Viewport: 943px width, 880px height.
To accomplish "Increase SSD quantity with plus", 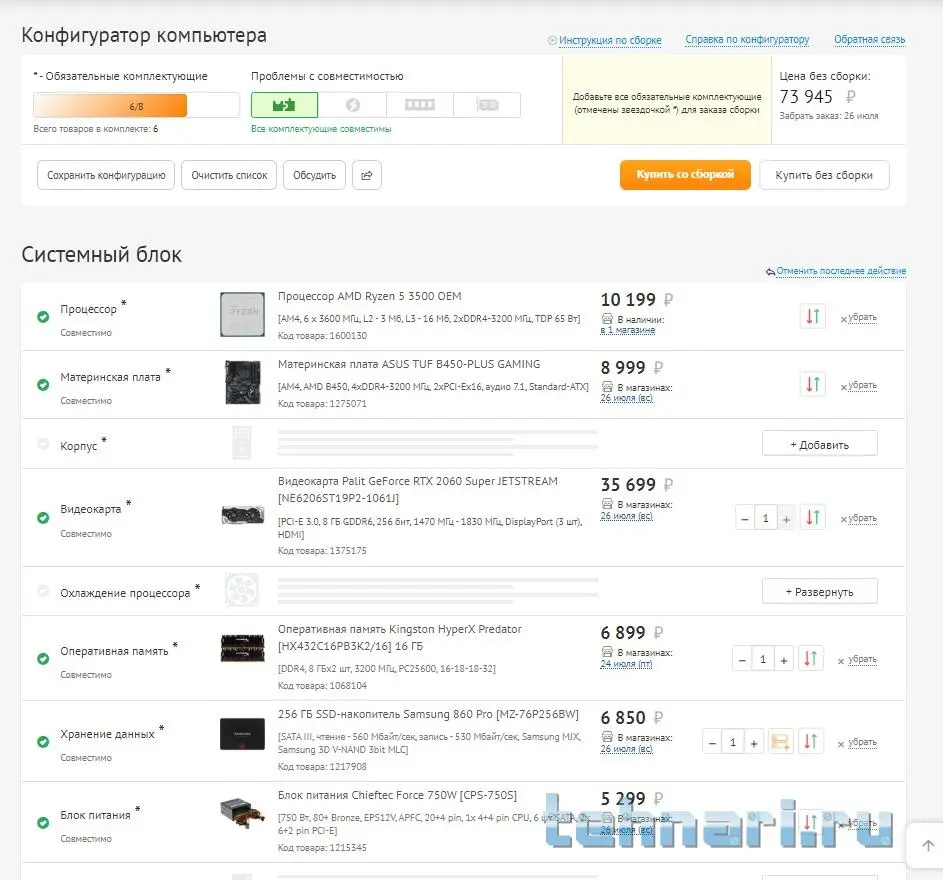I will click(x=754, y=742).
